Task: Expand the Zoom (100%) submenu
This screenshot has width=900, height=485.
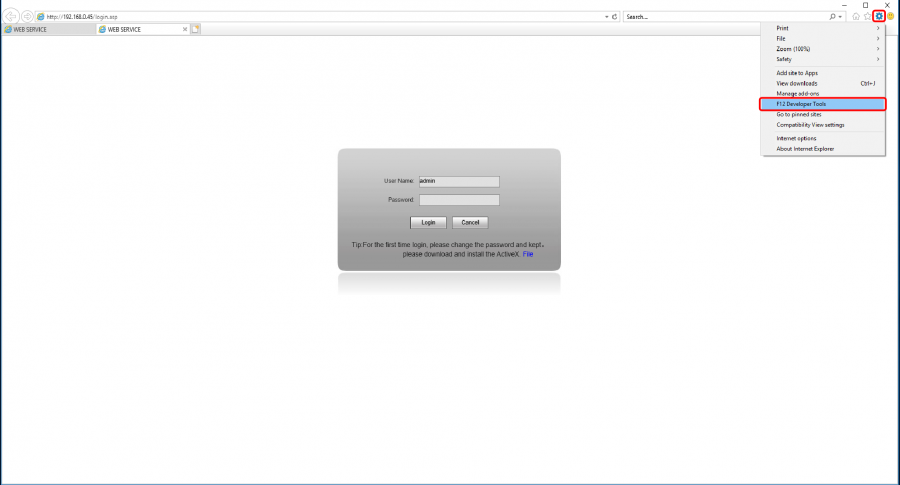Action: [822, 49]
